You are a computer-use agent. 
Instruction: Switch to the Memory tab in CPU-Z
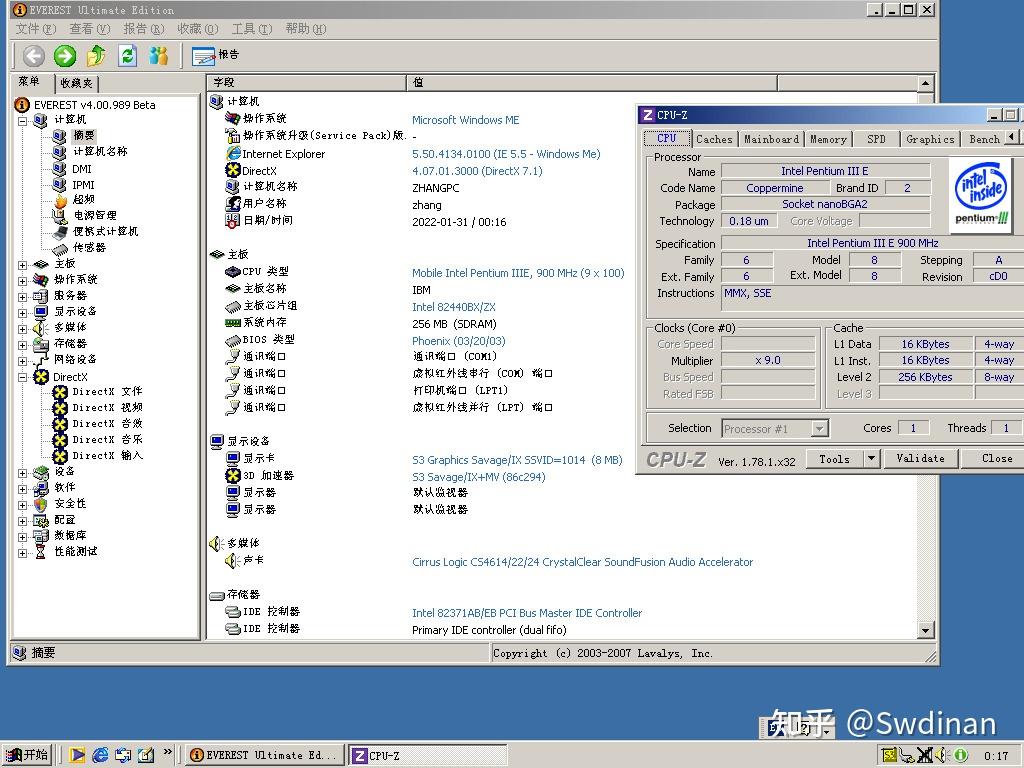(x=827, y=139)
